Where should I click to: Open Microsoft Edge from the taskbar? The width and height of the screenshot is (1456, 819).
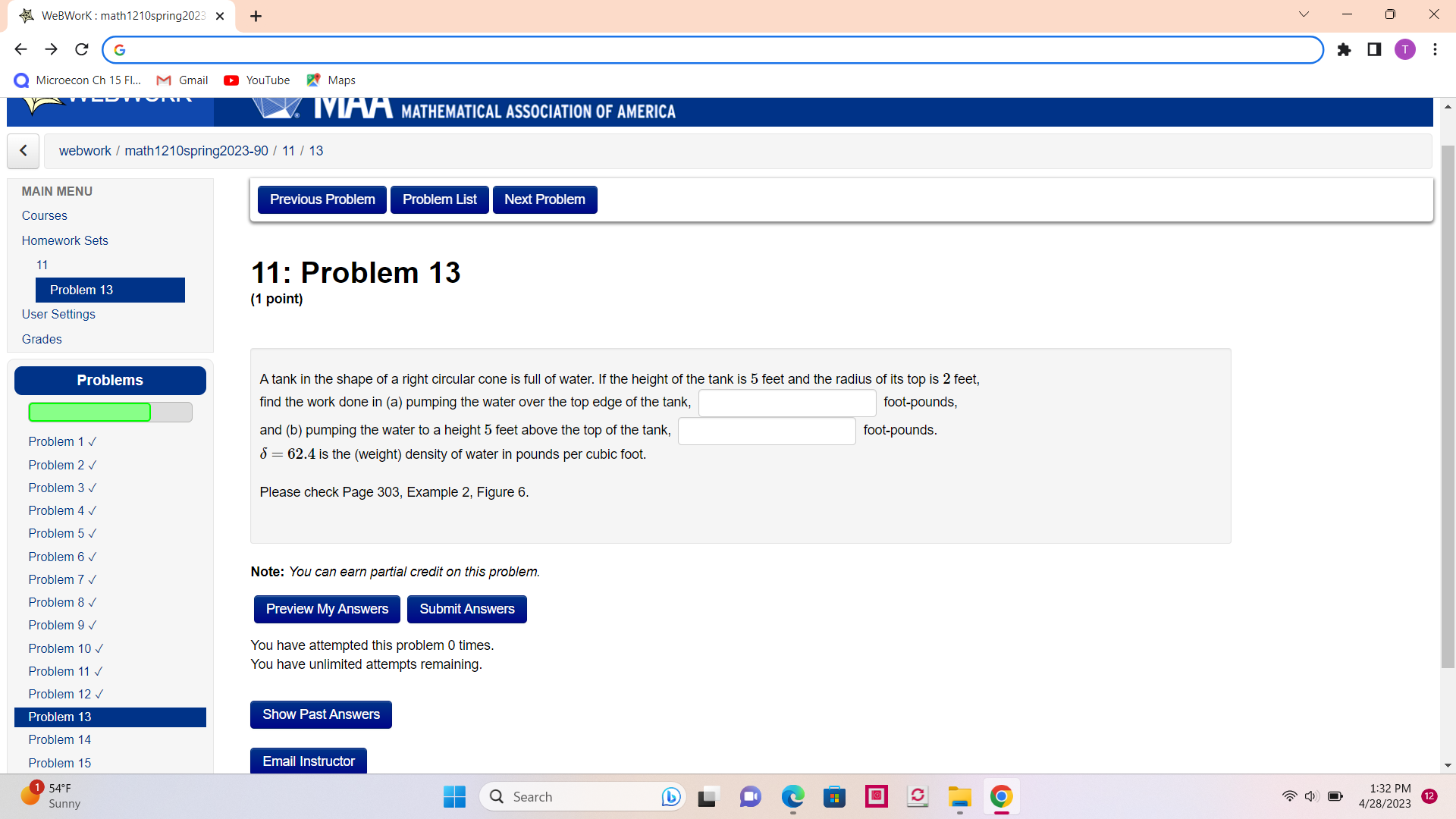click(792, 797)
